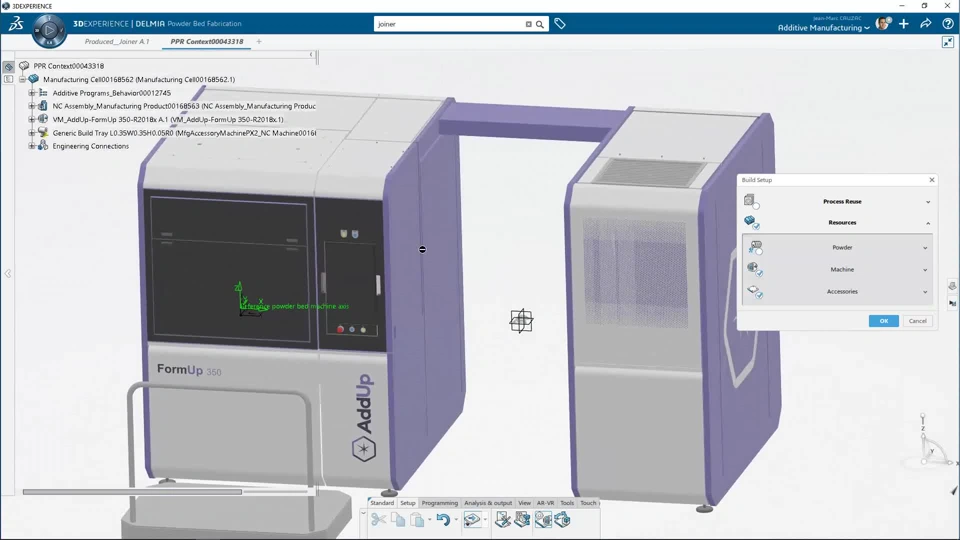Clear the search field text
This screenshot has width=960, height=540.
click(528, 24)
